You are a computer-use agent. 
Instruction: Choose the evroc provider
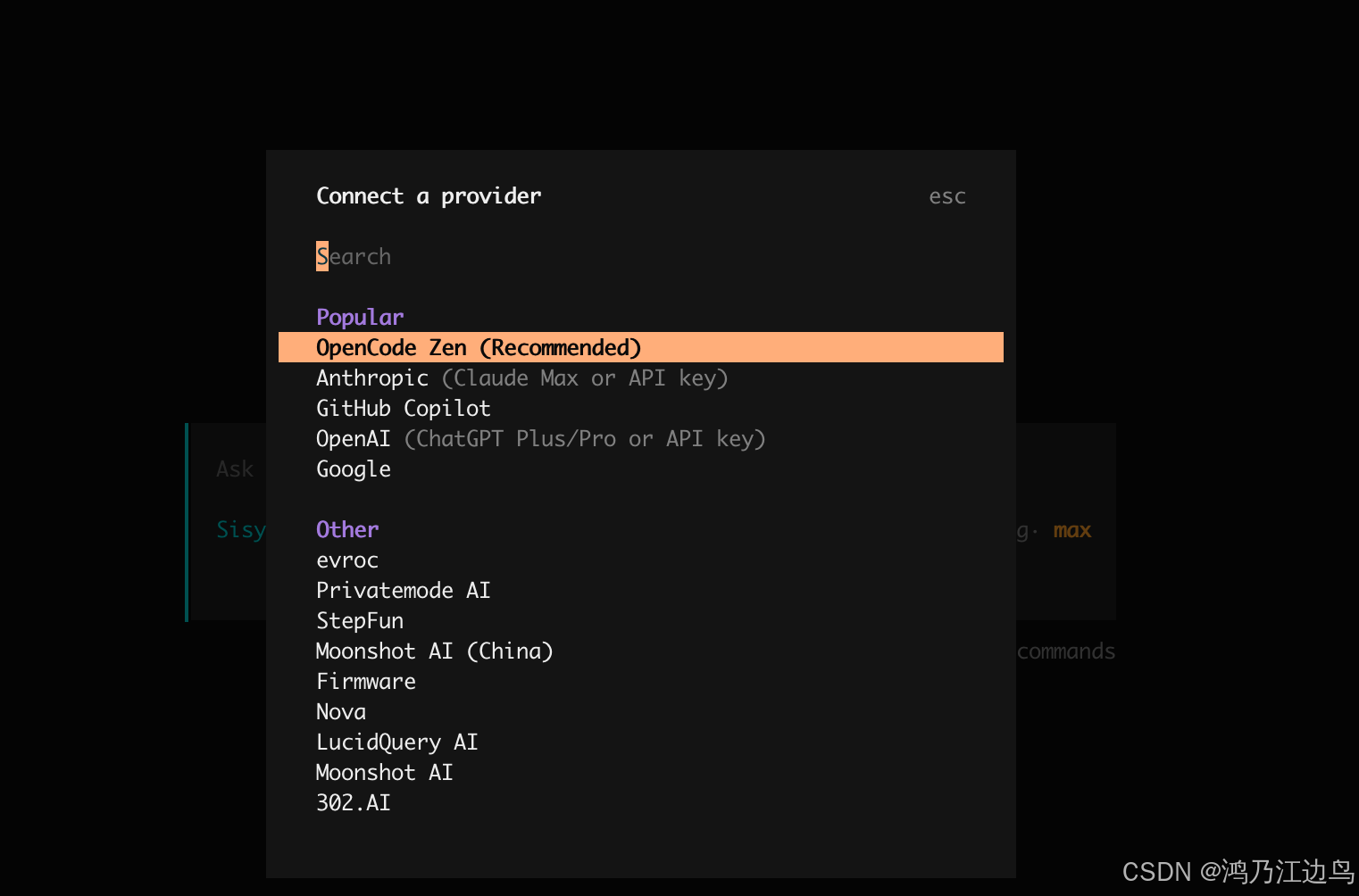[x=640, y=560]
